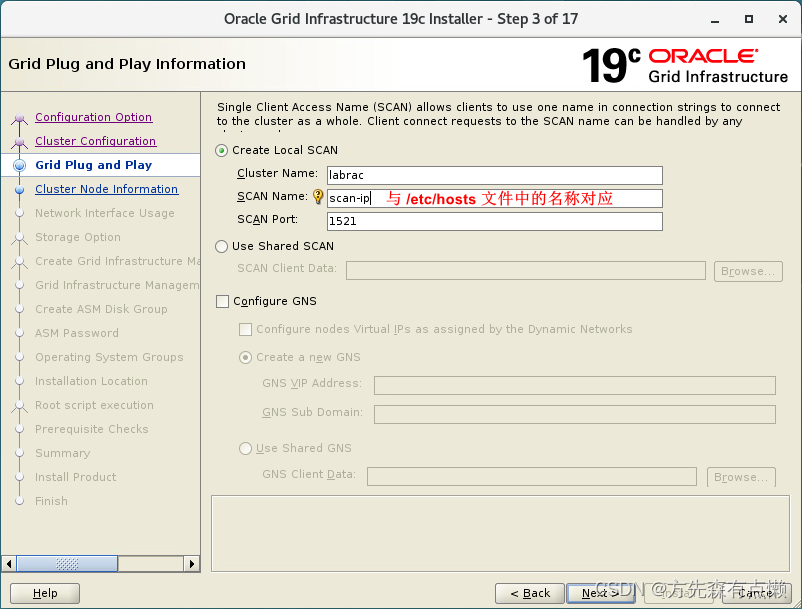Open Cluster Node Information step
The width and height of the screenshot is (802, 609).
tap(106, 189)
